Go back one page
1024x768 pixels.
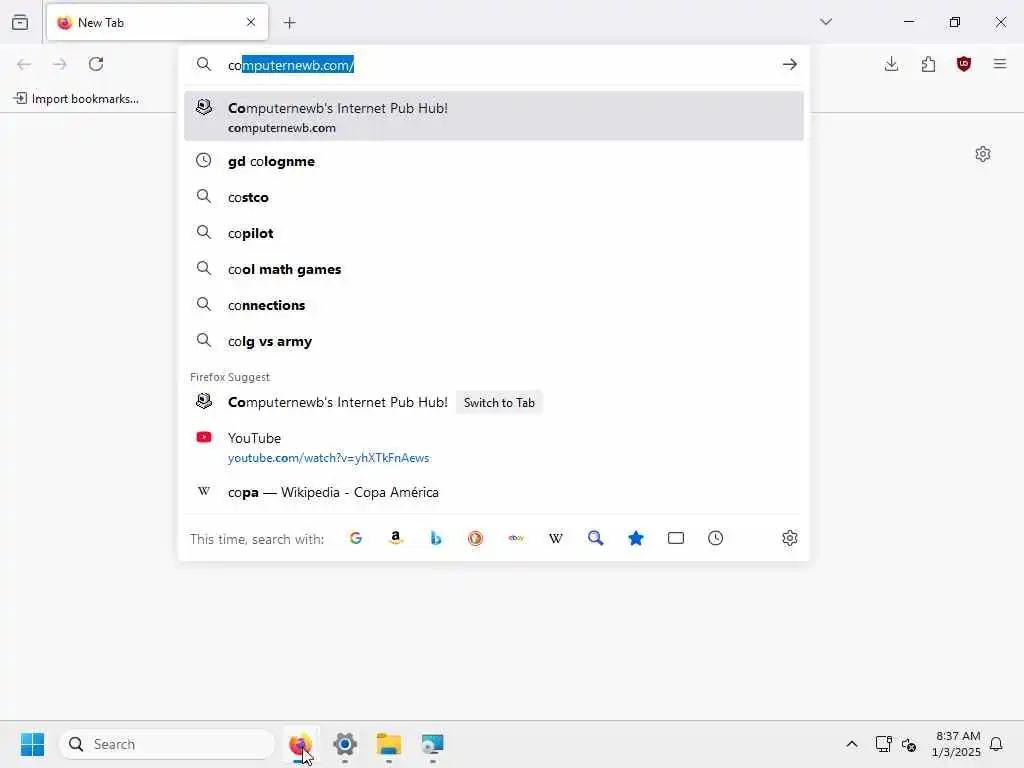click(x=24, y=64)
